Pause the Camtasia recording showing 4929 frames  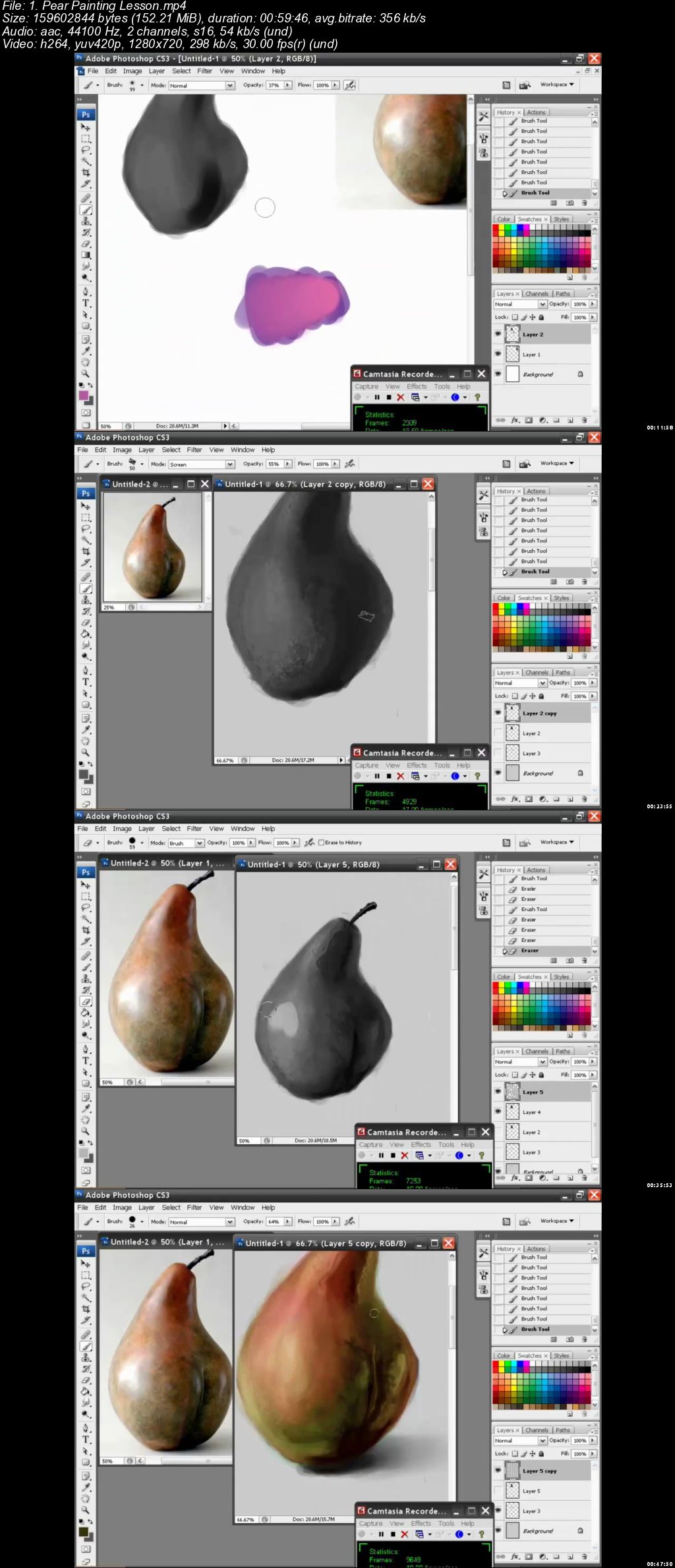377,776
